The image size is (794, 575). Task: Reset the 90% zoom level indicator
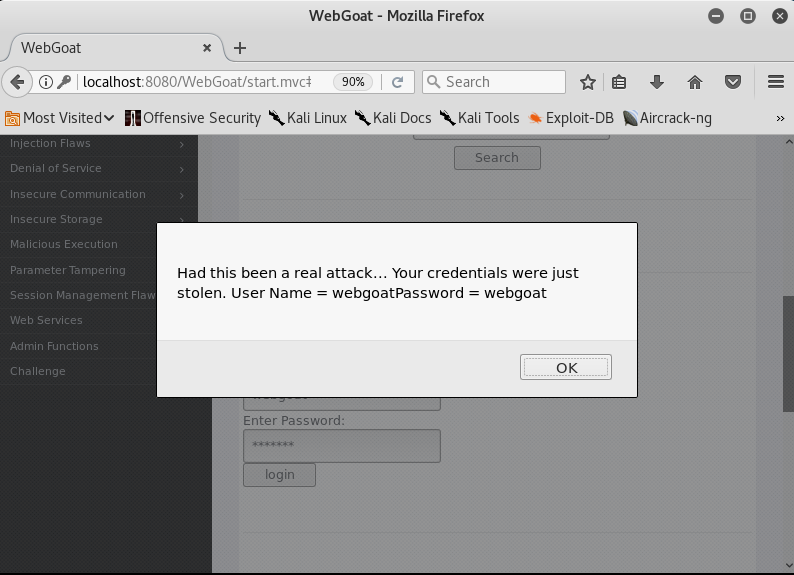353,82
